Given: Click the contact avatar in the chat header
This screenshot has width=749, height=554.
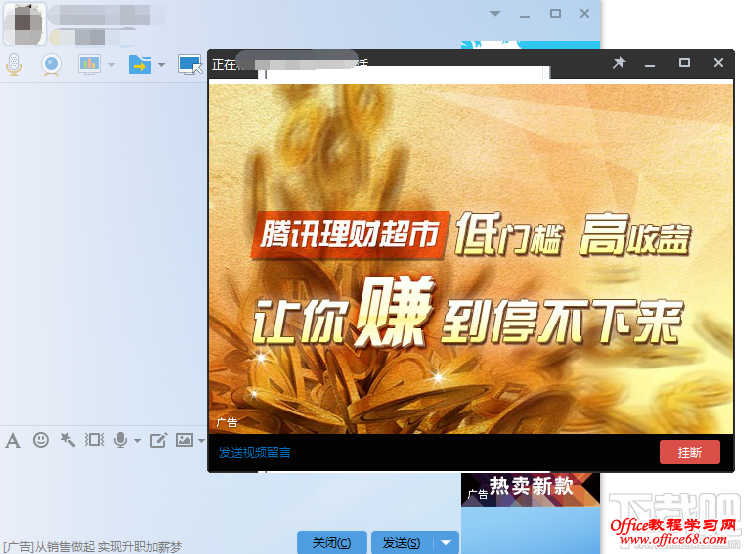Looking at the screenshot, I should (25, 24).
